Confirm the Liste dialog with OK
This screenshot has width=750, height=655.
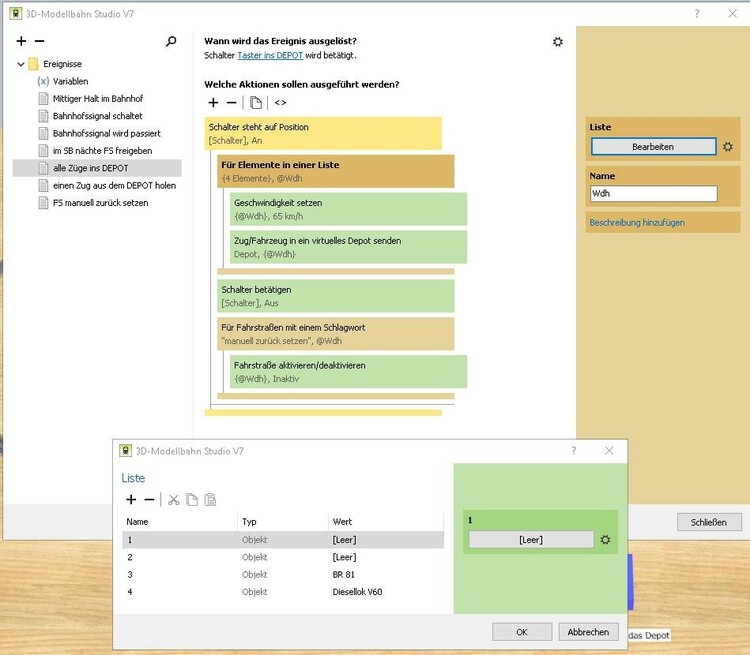521,631
